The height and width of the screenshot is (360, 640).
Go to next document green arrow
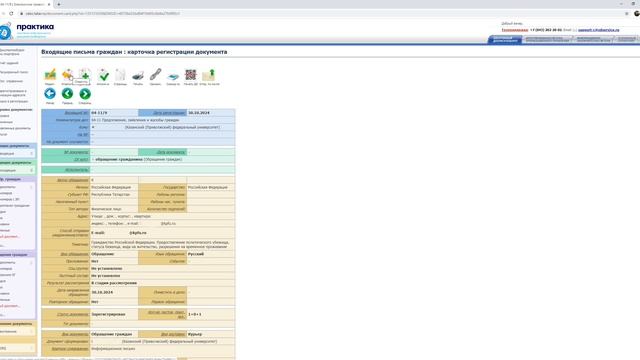point(85,94)
